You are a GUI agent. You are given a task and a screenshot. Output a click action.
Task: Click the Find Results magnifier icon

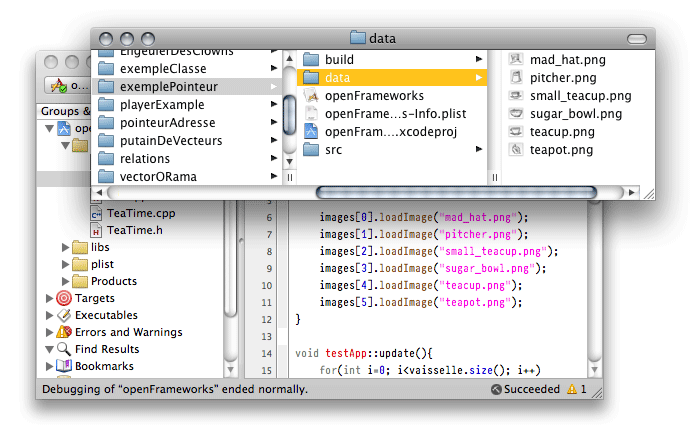point(64,349)
